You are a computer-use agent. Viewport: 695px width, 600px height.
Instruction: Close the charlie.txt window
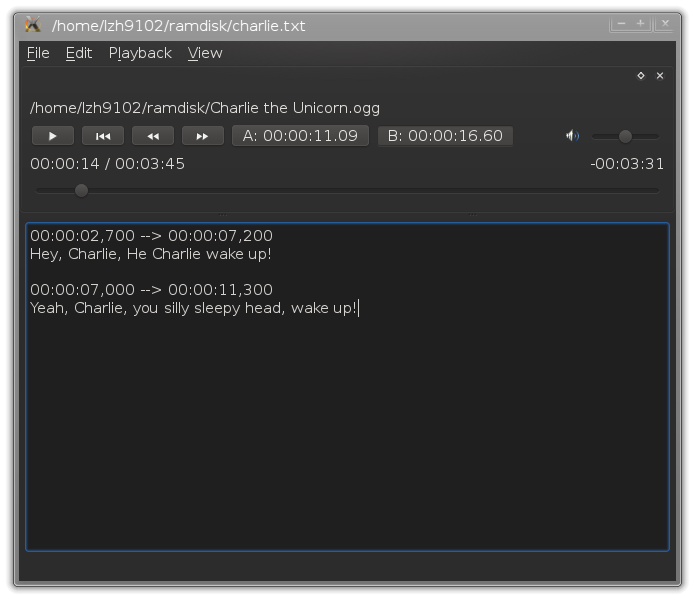665,23
